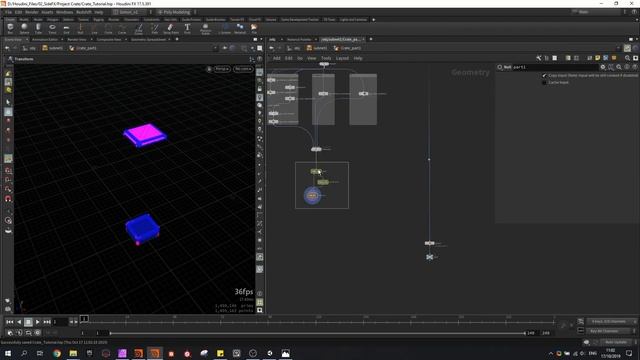Select the Line shelf tool
Screen dimensions: 640x360
94,28
